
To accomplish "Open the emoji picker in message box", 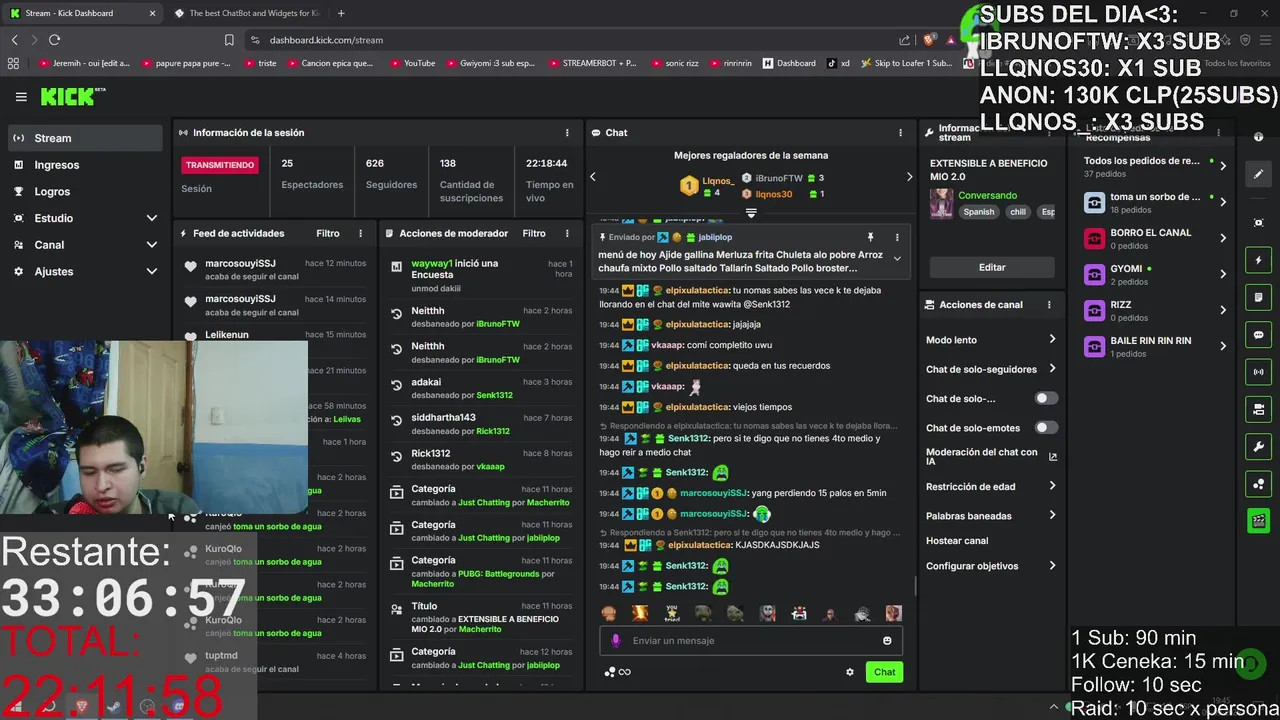I will [887, 641].
